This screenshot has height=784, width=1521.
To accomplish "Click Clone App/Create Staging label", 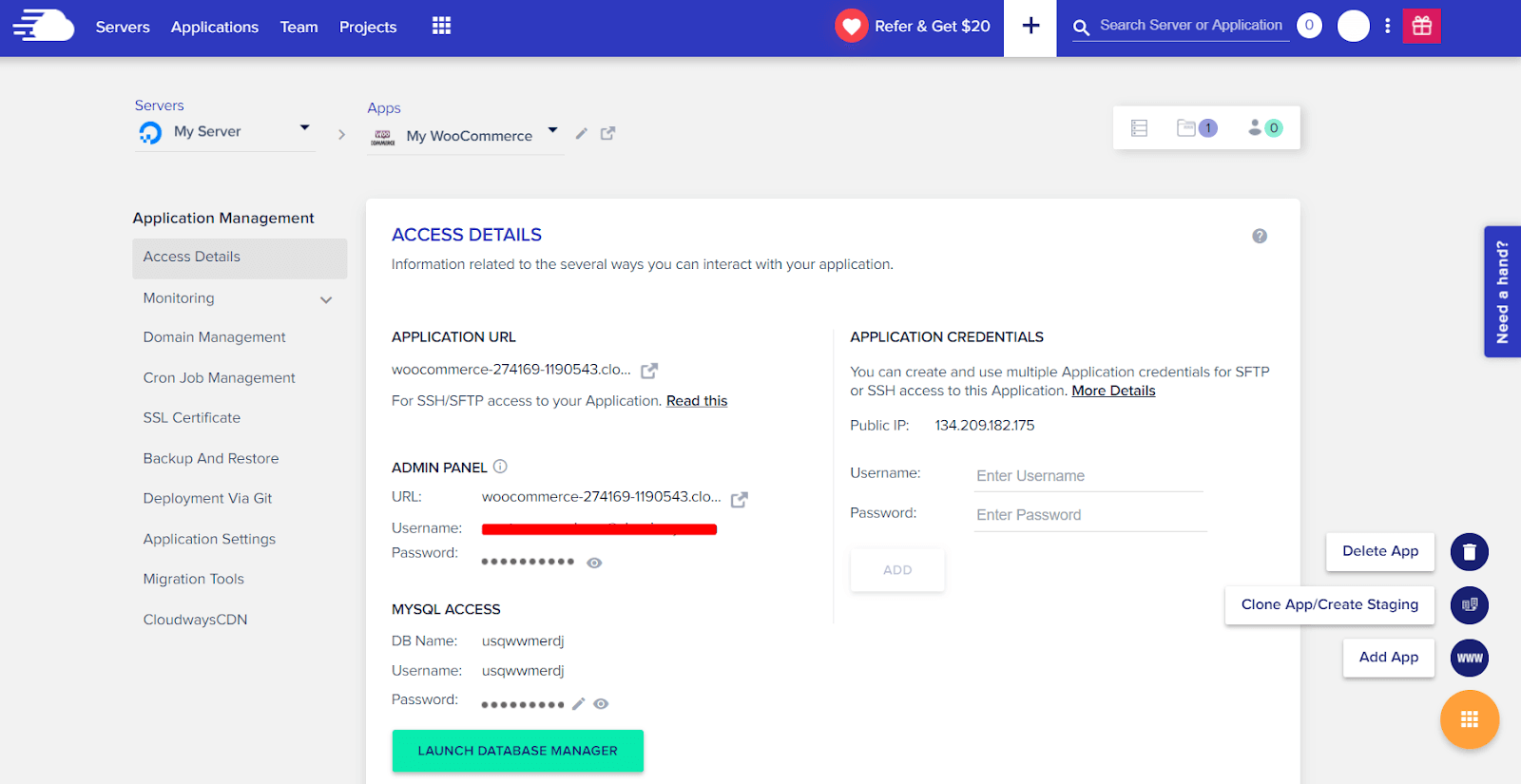I will (1329, 604).
